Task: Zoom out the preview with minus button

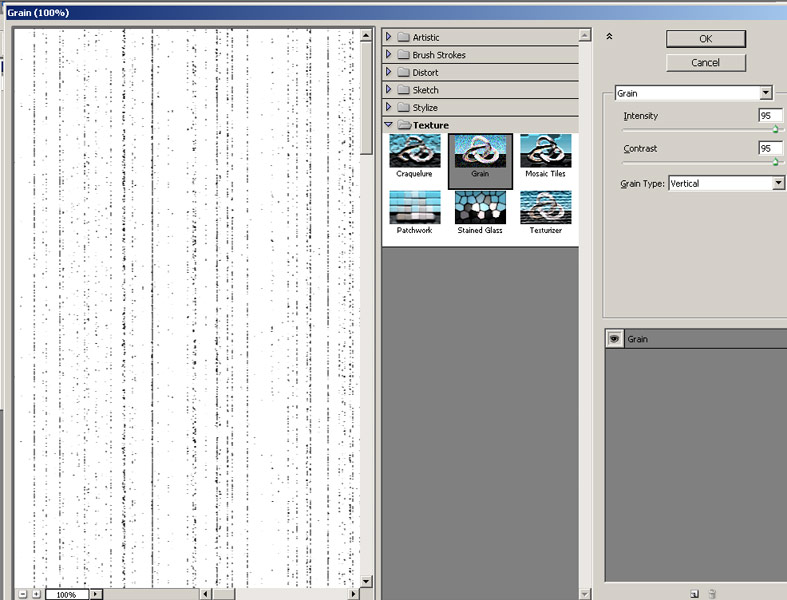Action: [23, 594]
